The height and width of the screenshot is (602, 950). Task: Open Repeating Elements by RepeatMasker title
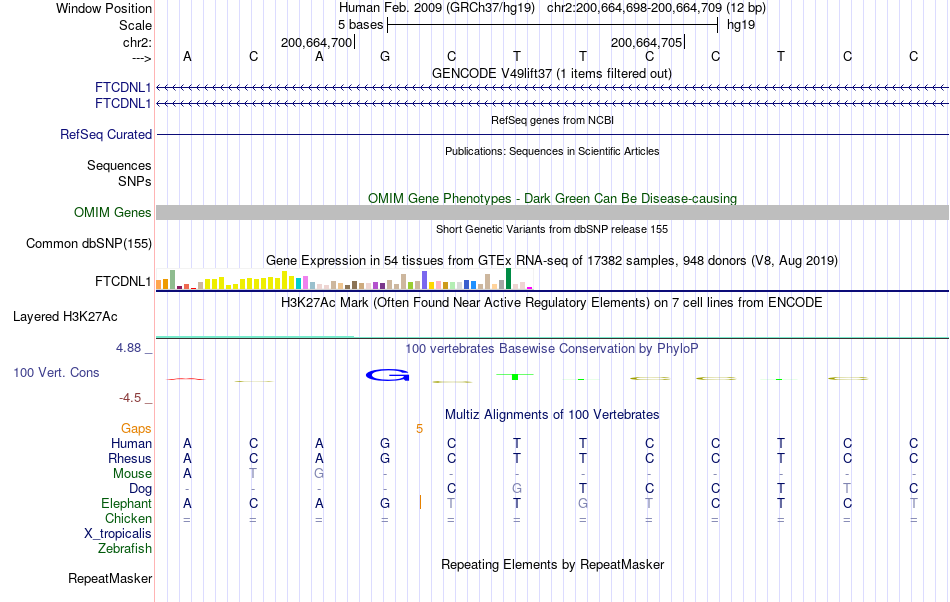coord(552,564)
